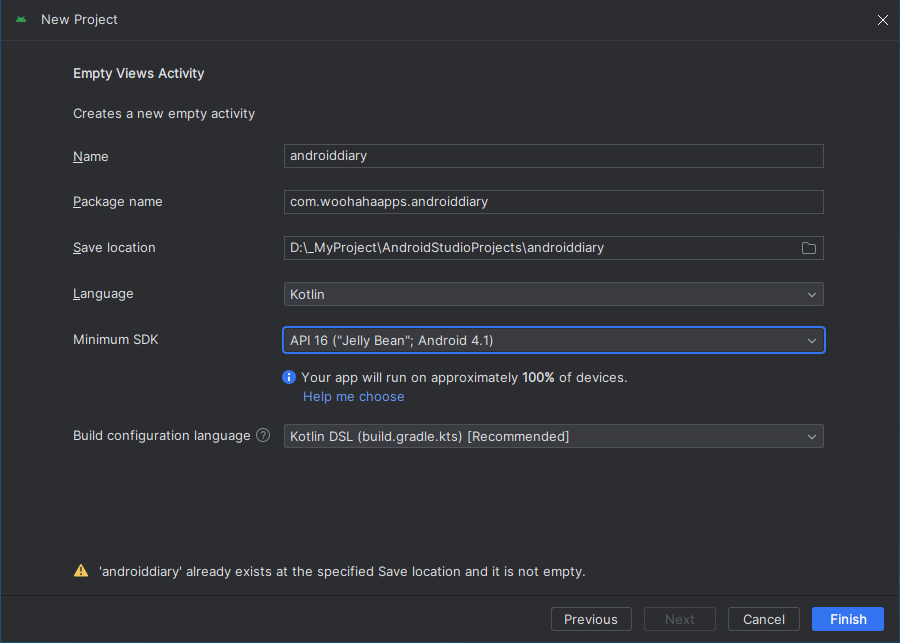
Task: Click the 'Language' label
Action: point(103,293)
